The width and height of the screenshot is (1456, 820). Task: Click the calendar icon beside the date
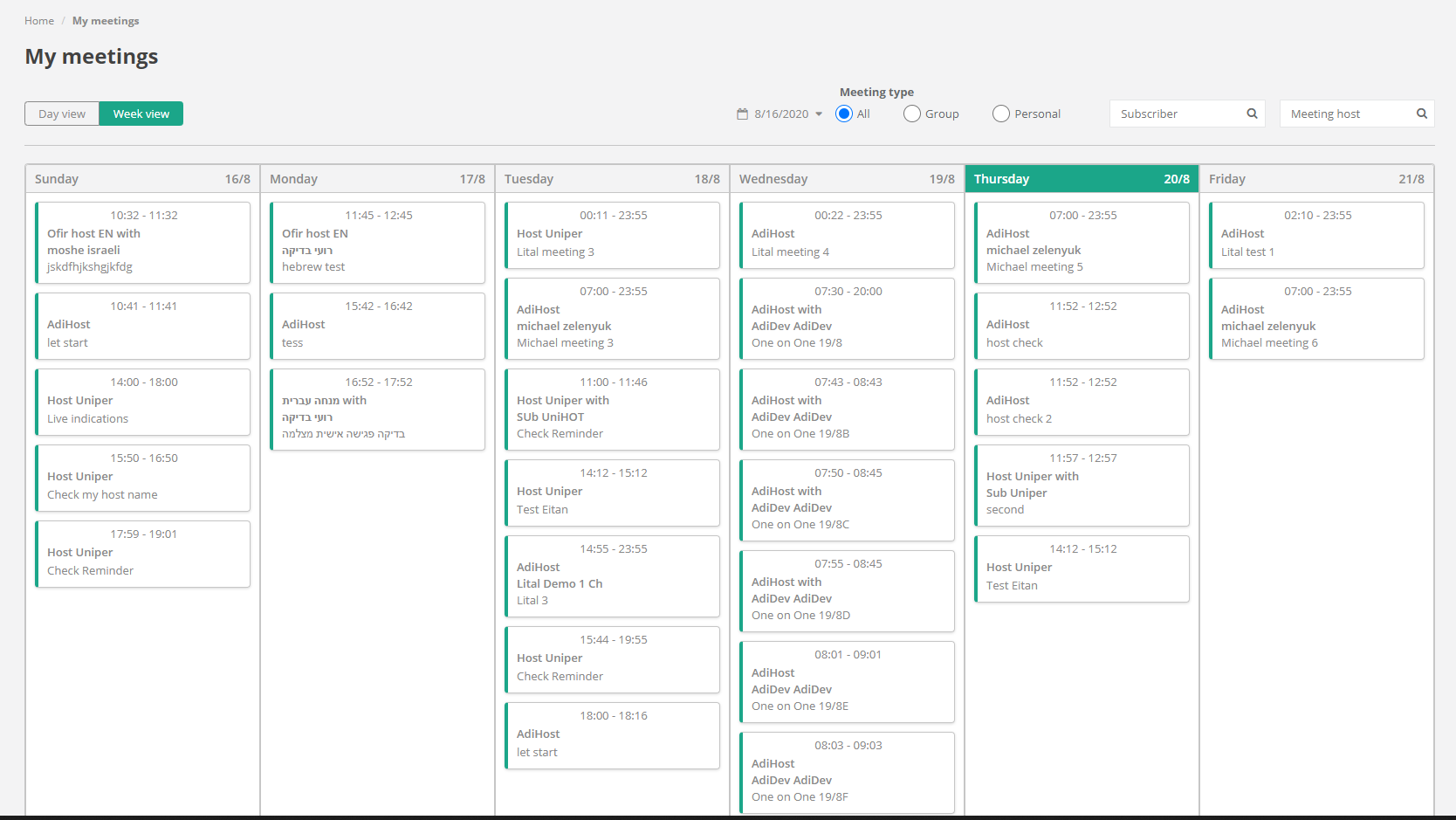point(742,114)
